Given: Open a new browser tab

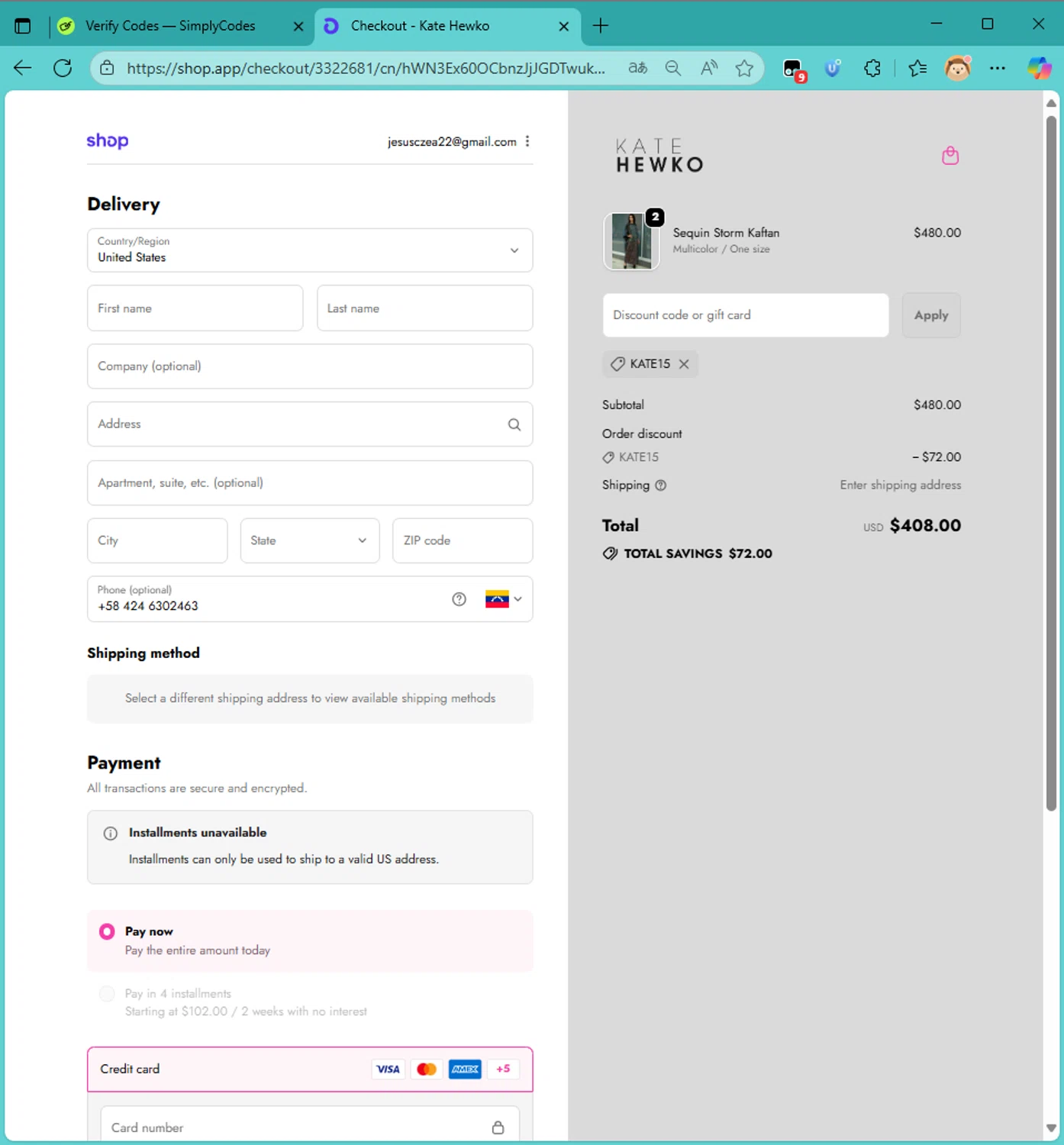Looking at the screenshot, I should tap(601, 26).
